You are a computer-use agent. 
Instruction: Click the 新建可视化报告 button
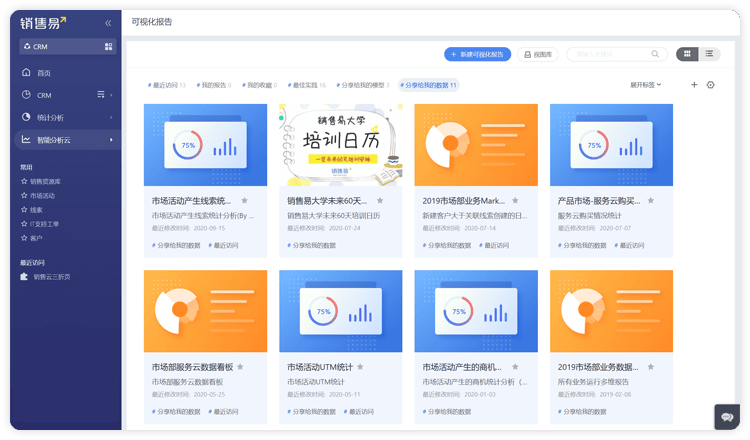[x=477, y=54]
